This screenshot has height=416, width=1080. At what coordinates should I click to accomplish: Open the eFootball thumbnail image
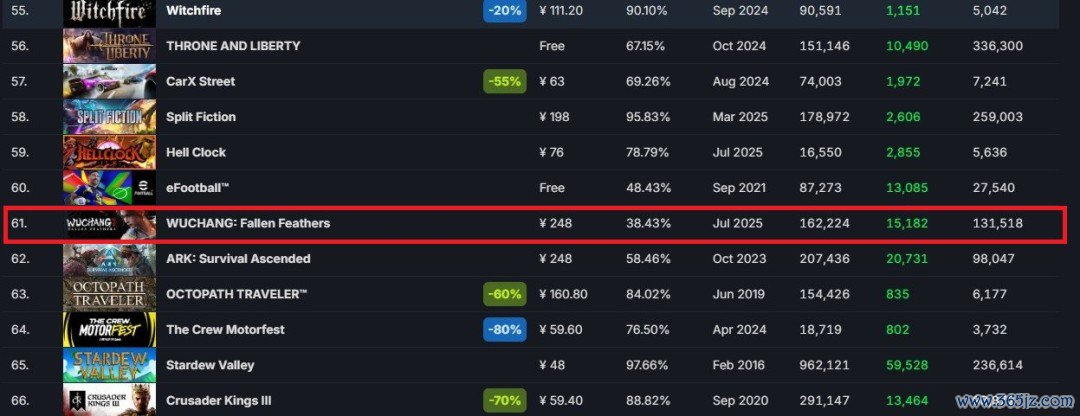point(110,188)
